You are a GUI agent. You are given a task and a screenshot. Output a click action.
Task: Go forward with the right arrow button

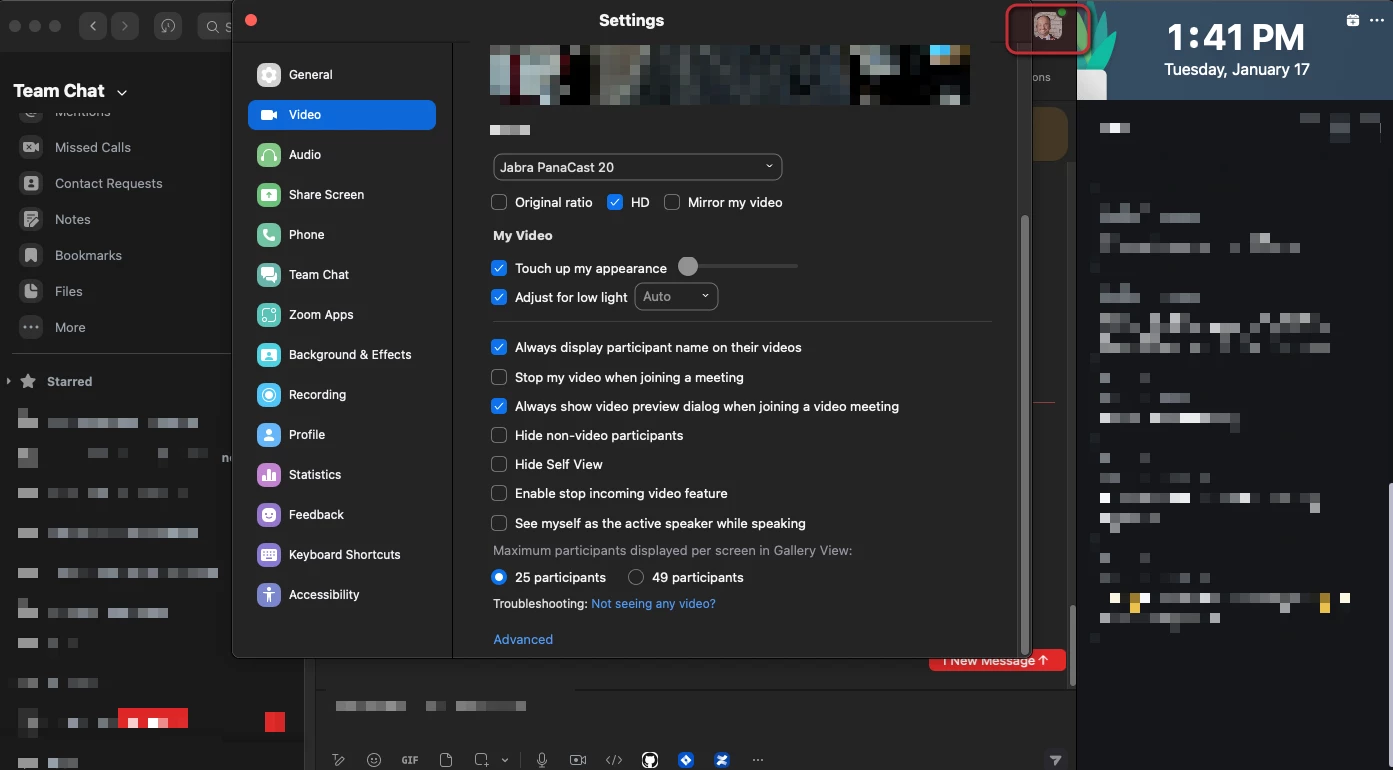click(125, 26)
